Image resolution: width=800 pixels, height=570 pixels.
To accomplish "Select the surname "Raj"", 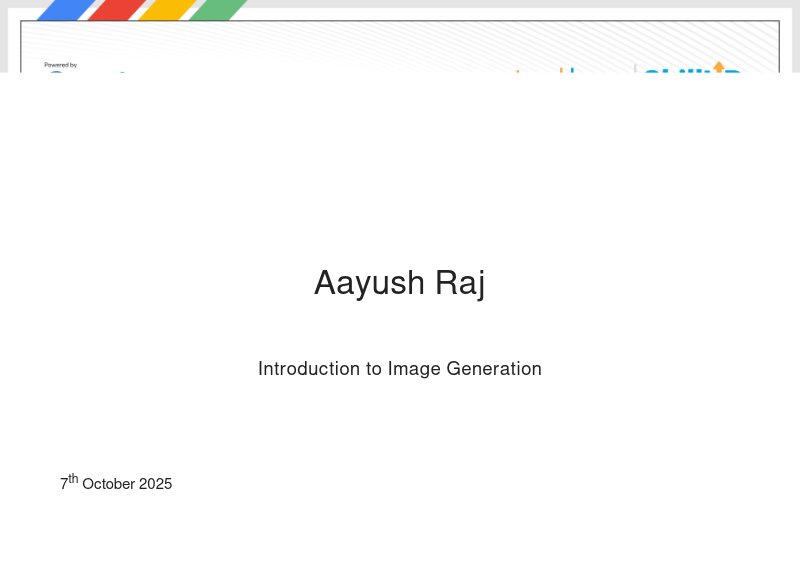I will (460, 283).
